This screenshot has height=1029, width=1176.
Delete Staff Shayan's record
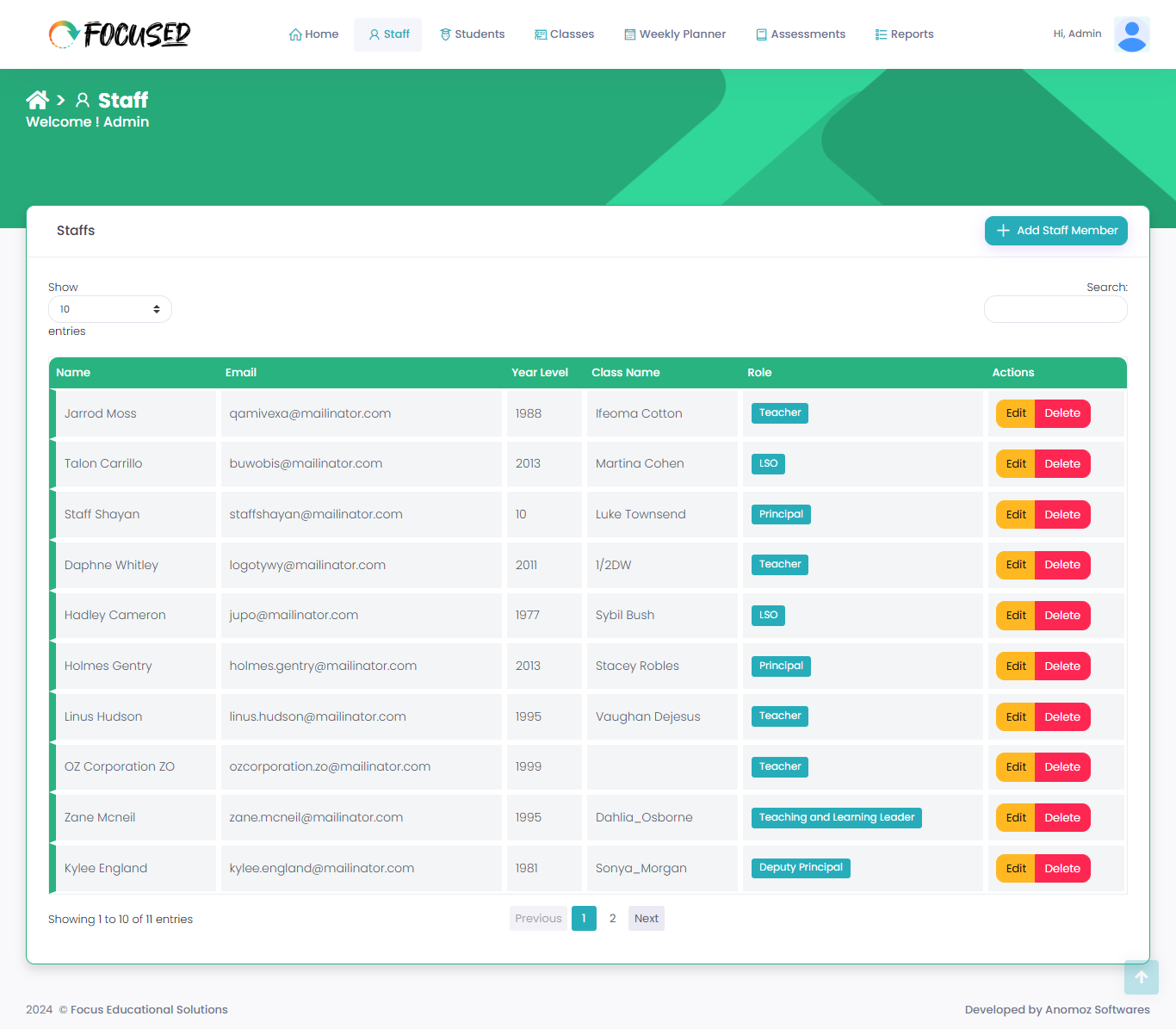(x=1061, y=515)
